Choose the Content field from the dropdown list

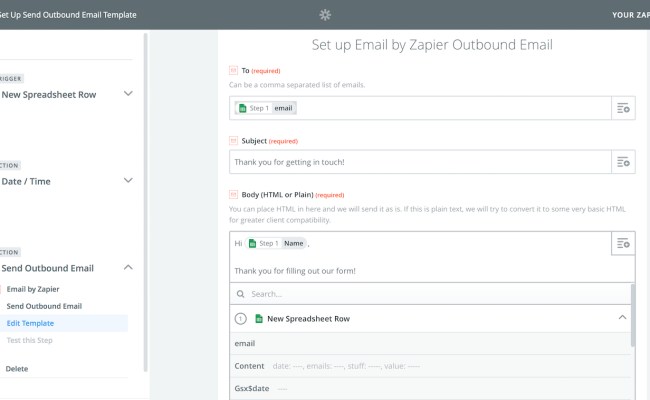point(430,366)
